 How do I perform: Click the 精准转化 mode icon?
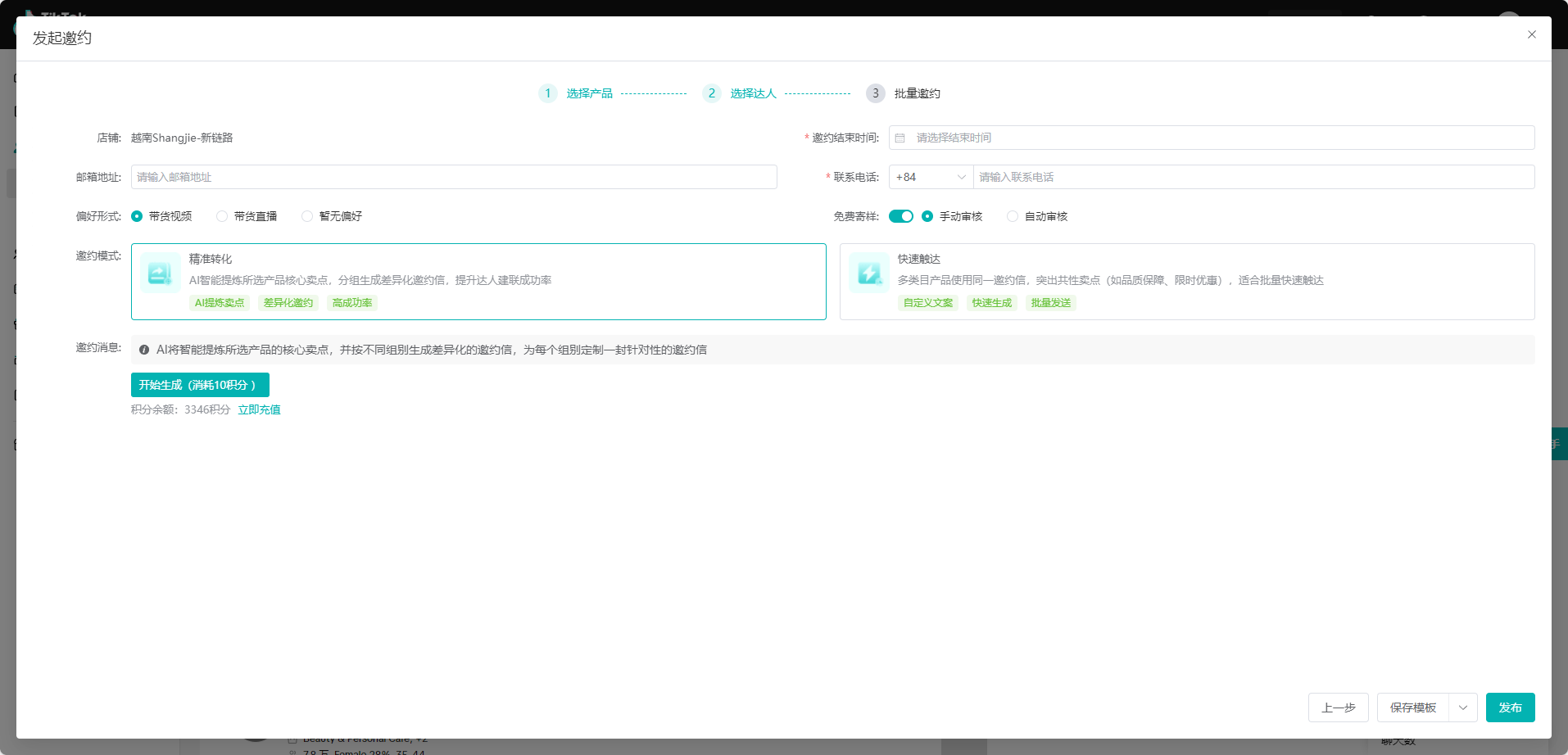160,273
